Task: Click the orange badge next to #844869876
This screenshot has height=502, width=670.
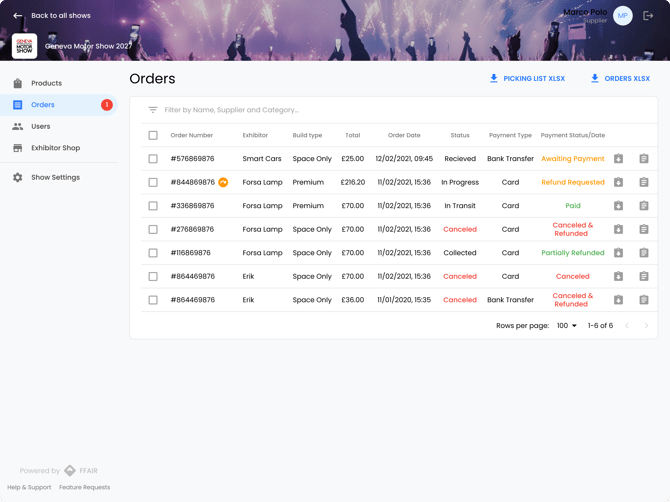Action: 223,182
